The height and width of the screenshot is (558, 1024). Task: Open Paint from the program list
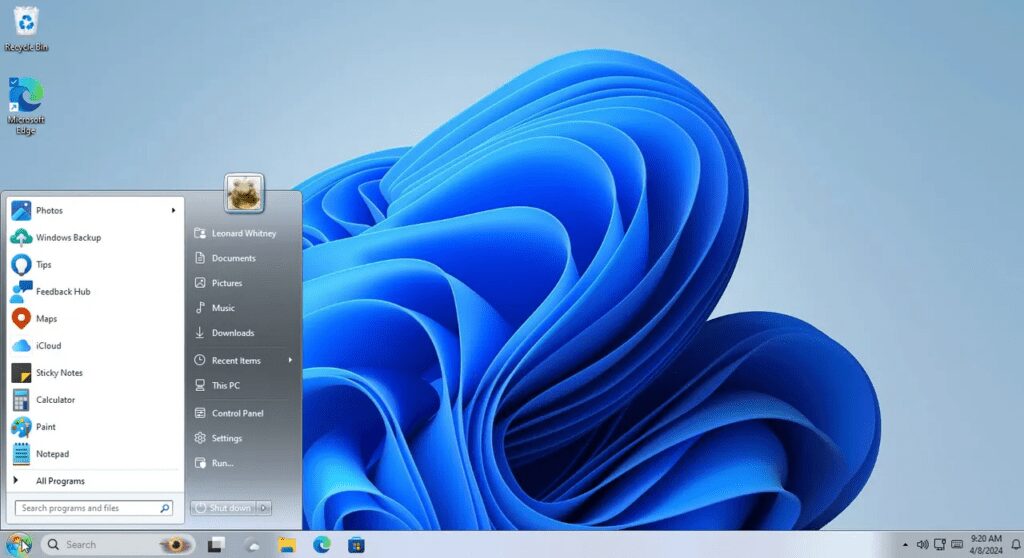pos(45,427)
